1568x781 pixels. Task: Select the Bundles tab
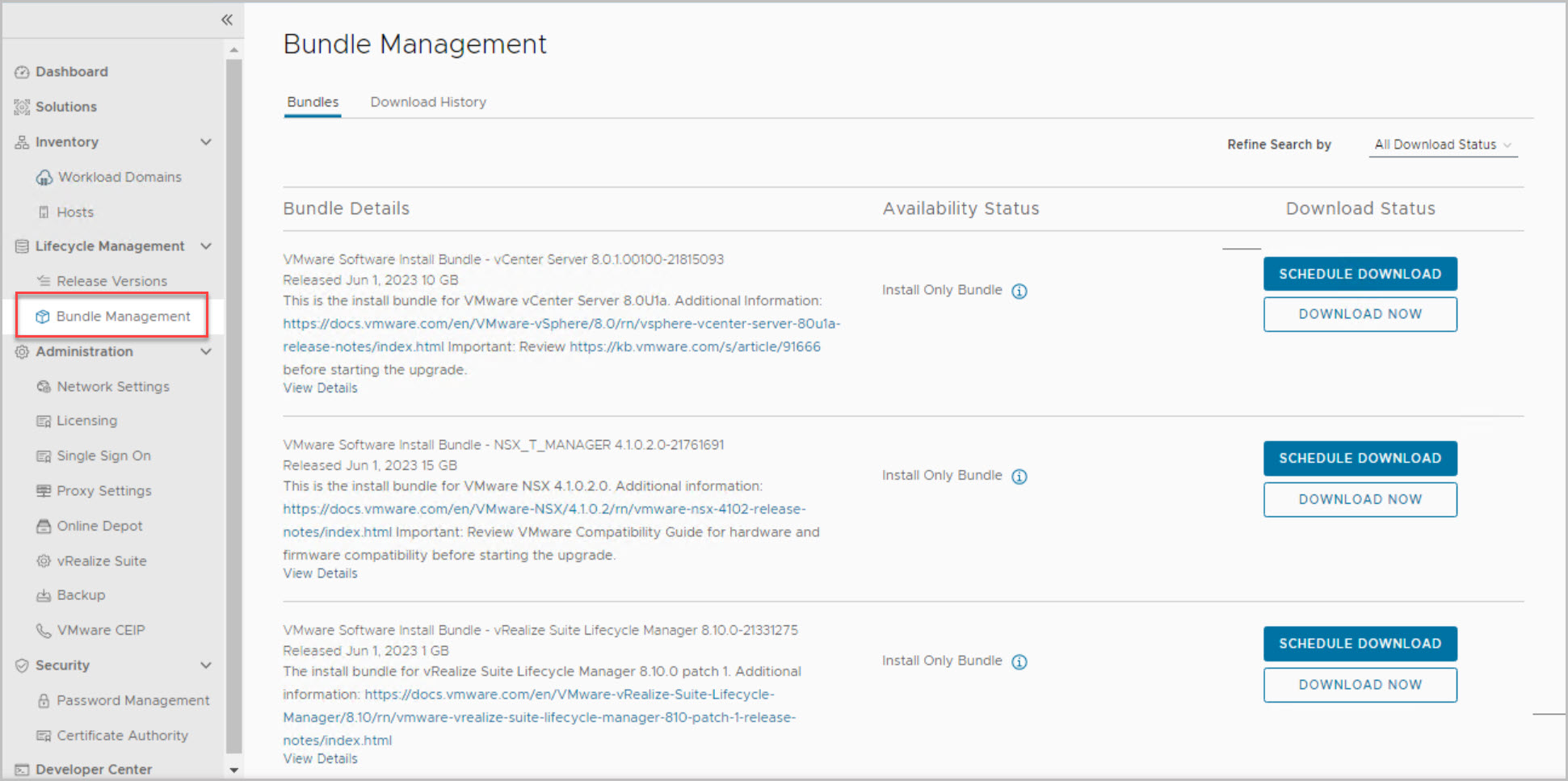(313, 103)
